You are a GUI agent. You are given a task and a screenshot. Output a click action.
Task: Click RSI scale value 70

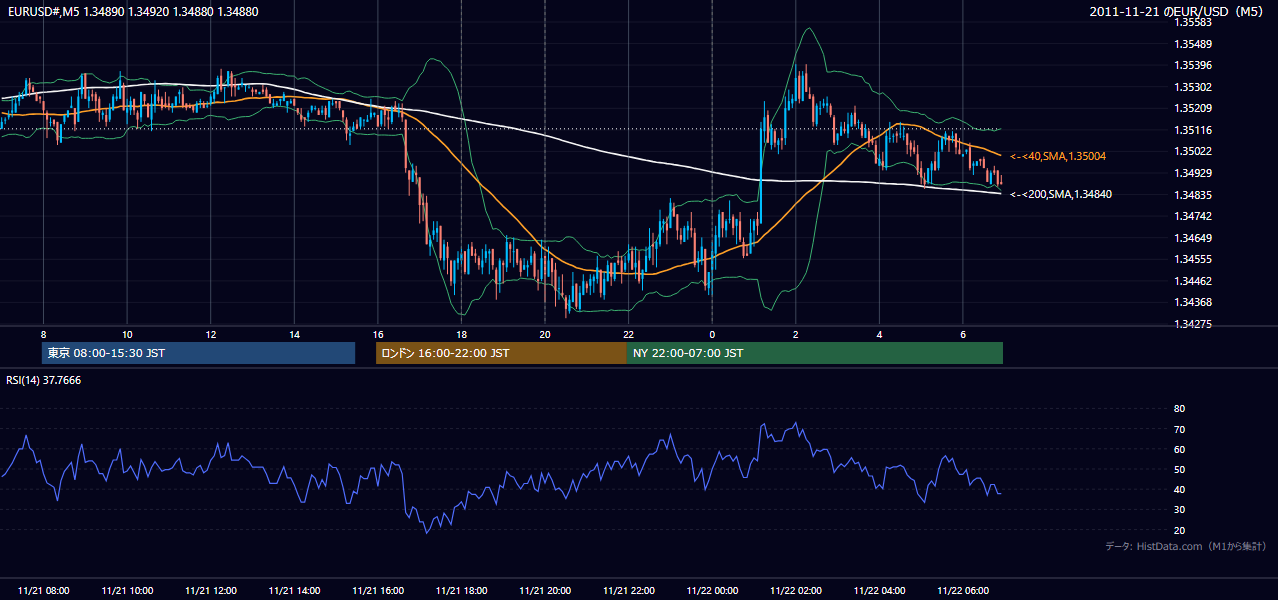1179,429
